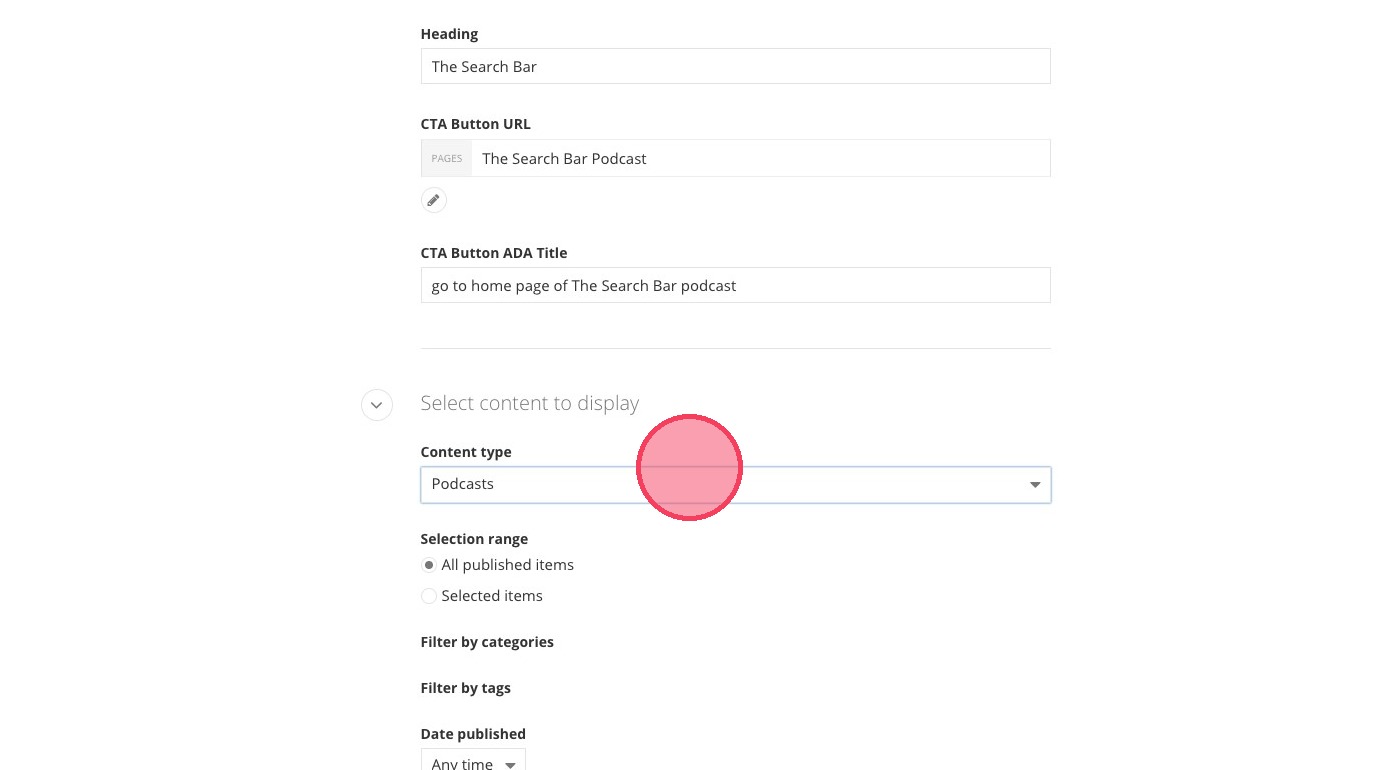This screenshot has width=1377, height=770.
Task: Click the Heading field containing The Search Bar
Action: click(735, 67)
